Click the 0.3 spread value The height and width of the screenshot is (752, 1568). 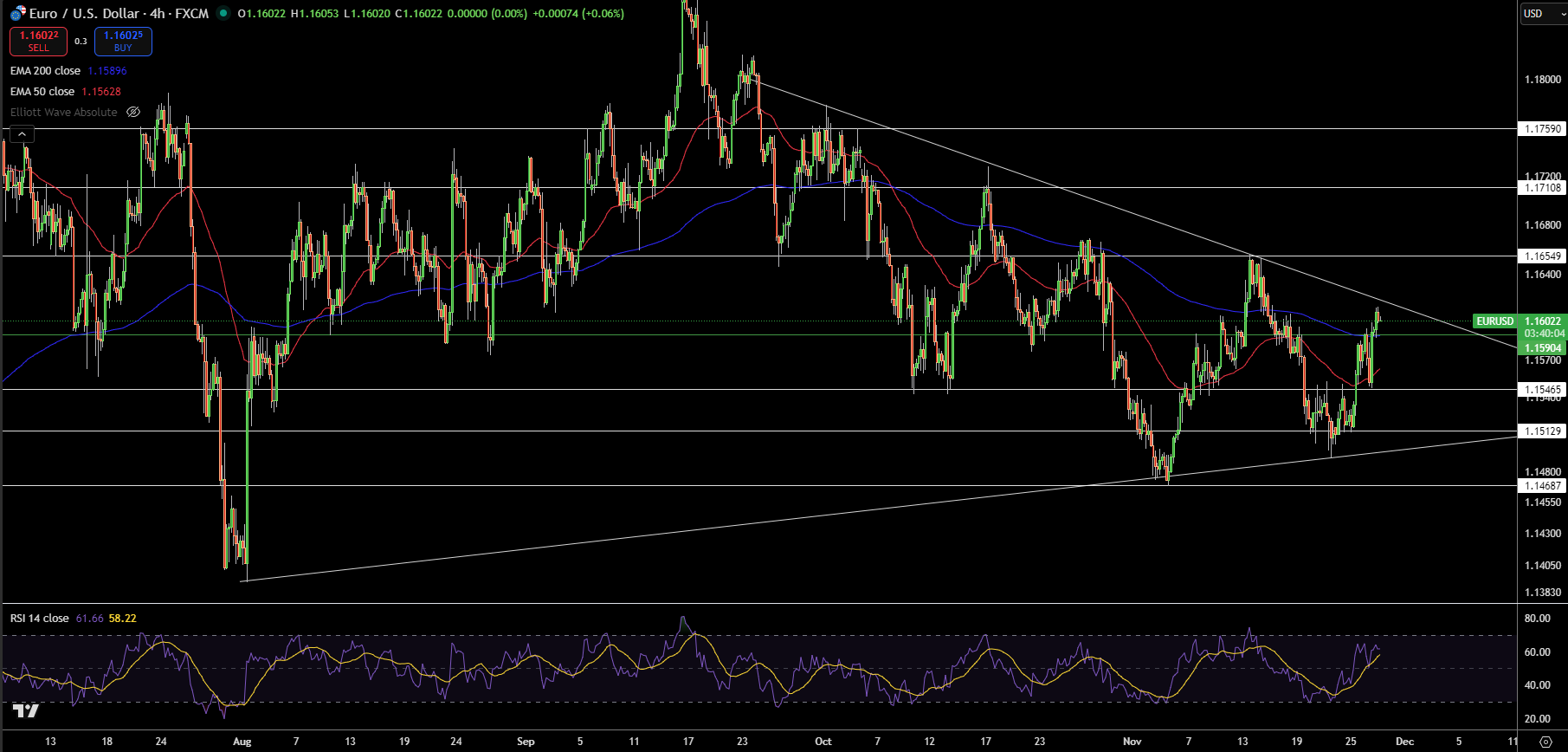(x=81, y=41)
